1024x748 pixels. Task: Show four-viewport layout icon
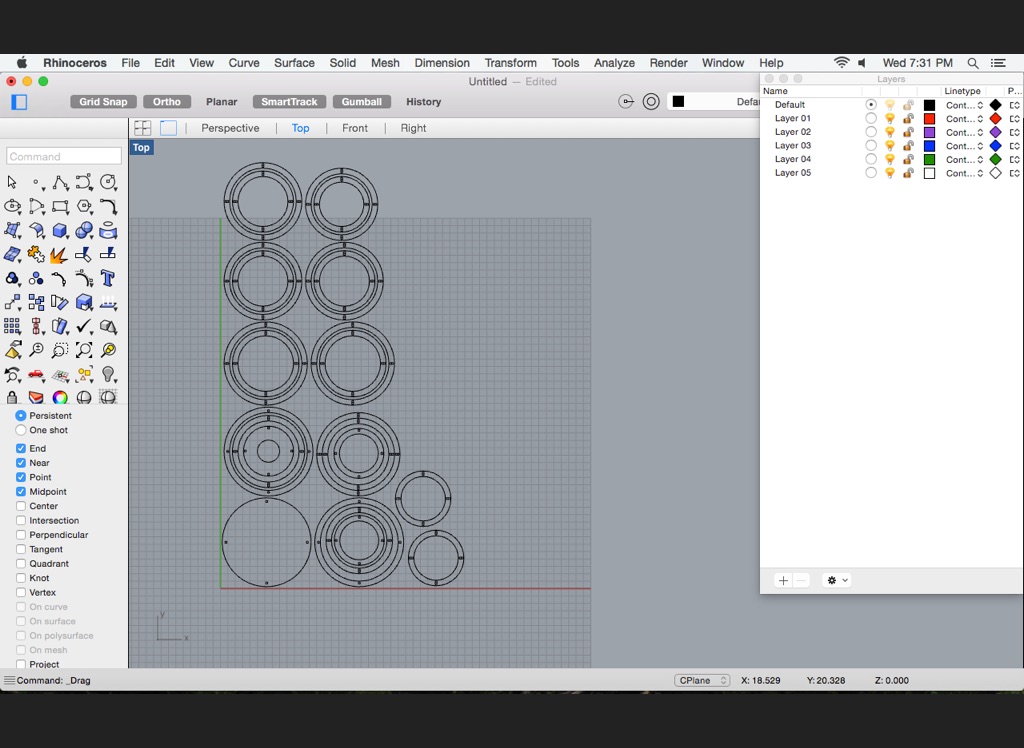pos(143,128)
